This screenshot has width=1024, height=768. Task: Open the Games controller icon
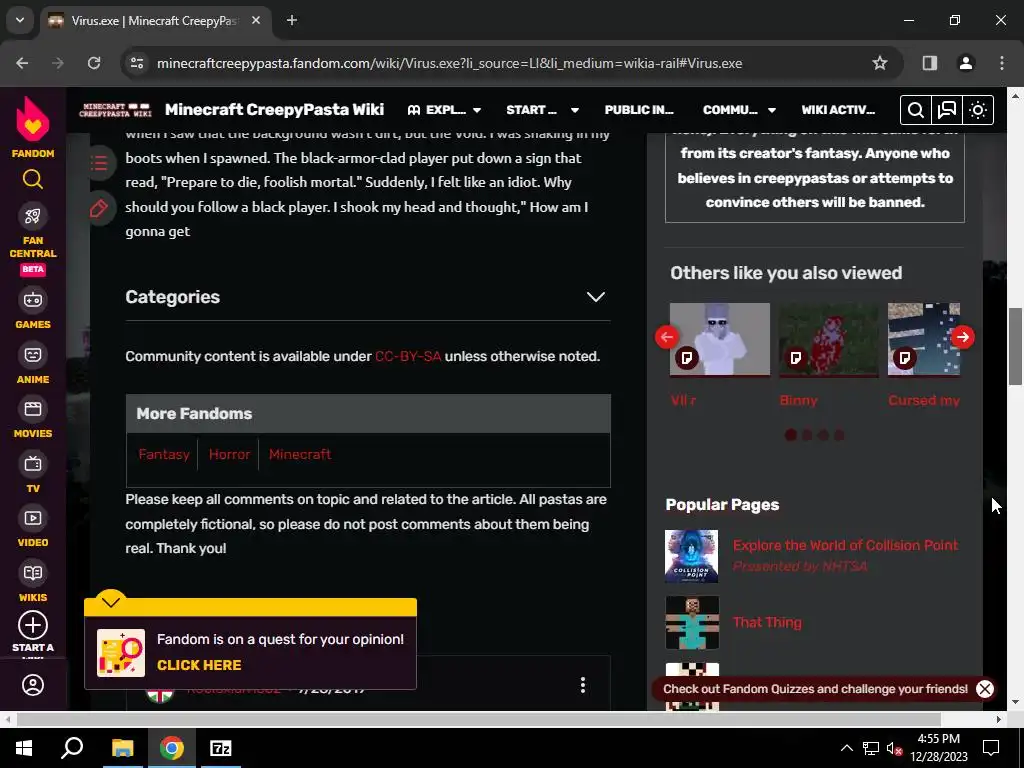[x=33, y=300]
